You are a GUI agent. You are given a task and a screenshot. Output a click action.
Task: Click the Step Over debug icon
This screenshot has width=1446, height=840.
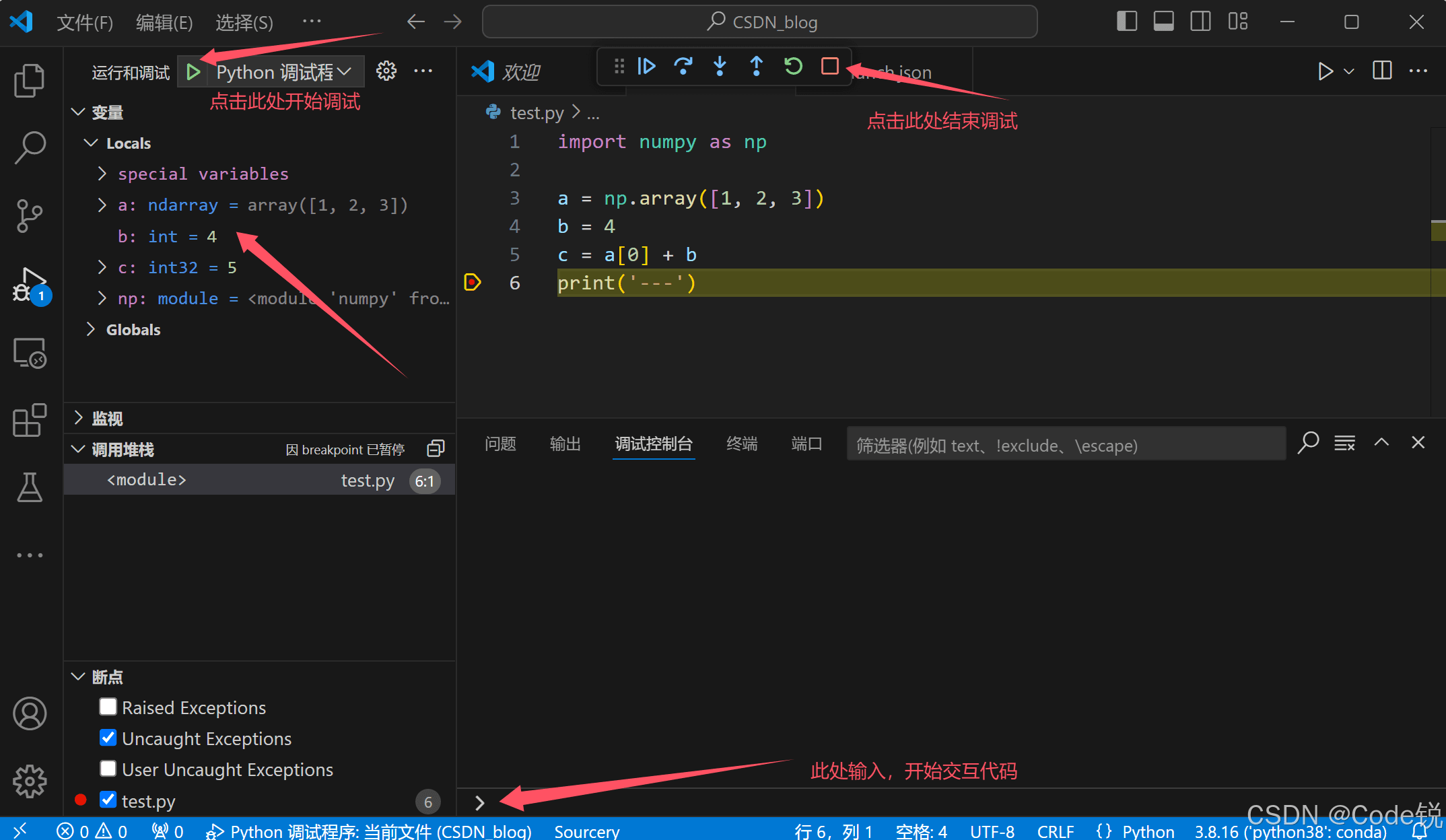(683, 67)
